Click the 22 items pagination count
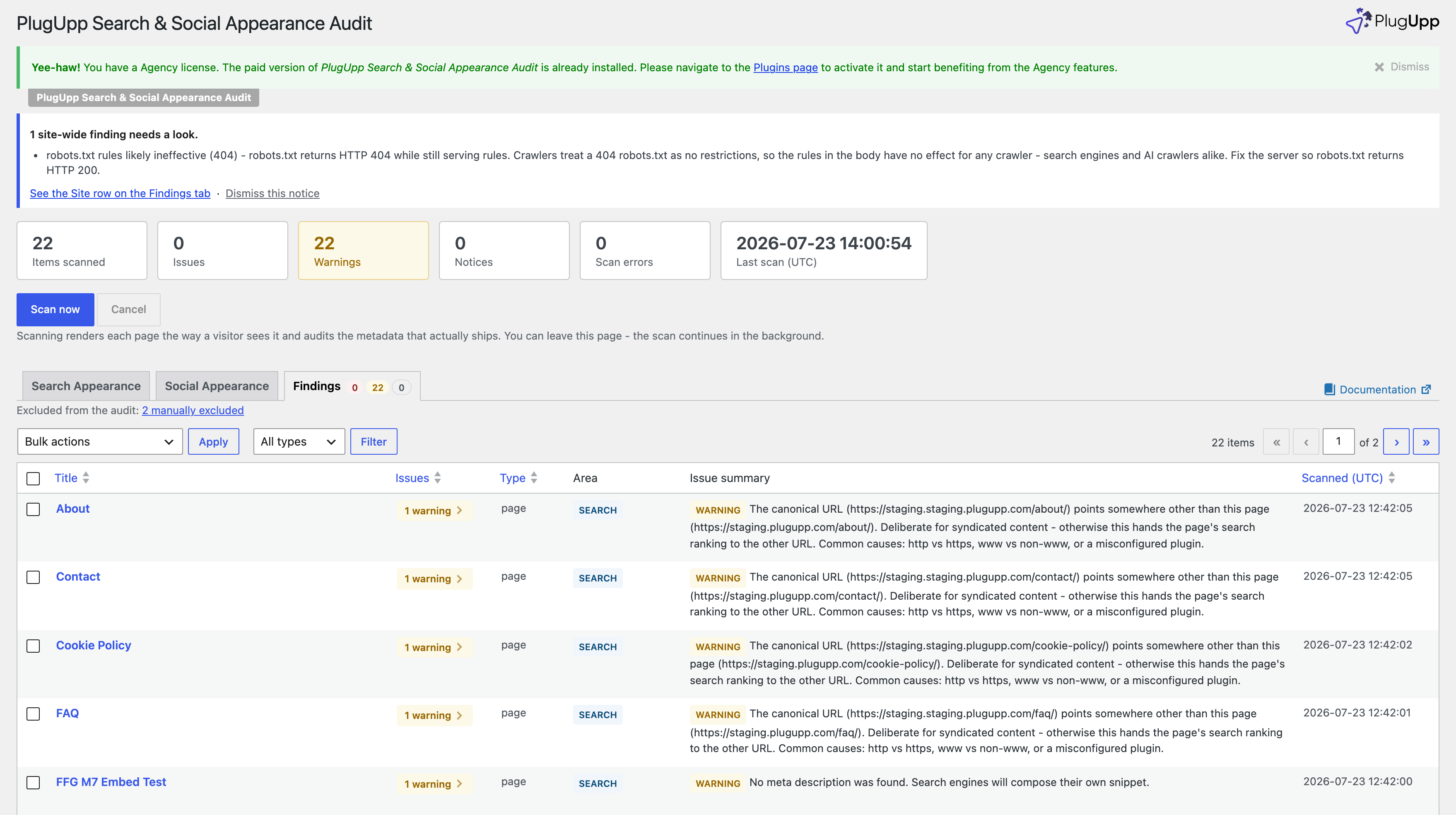Screen dimensions: 1456x815 (1233, 443)
